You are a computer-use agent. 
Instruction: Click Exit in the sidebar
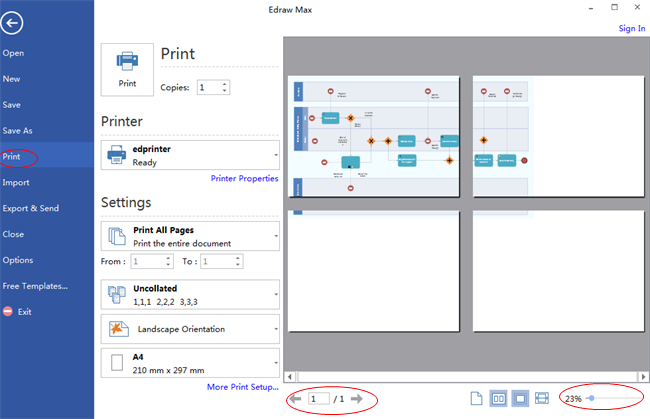(24, 312)
